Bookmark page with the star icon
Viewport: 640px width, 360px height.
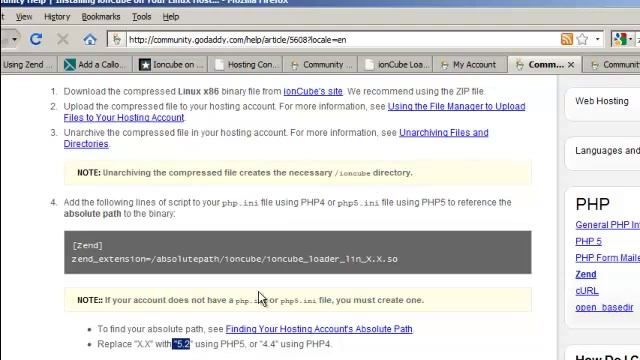pyautogui.click(x=582, y=39)
